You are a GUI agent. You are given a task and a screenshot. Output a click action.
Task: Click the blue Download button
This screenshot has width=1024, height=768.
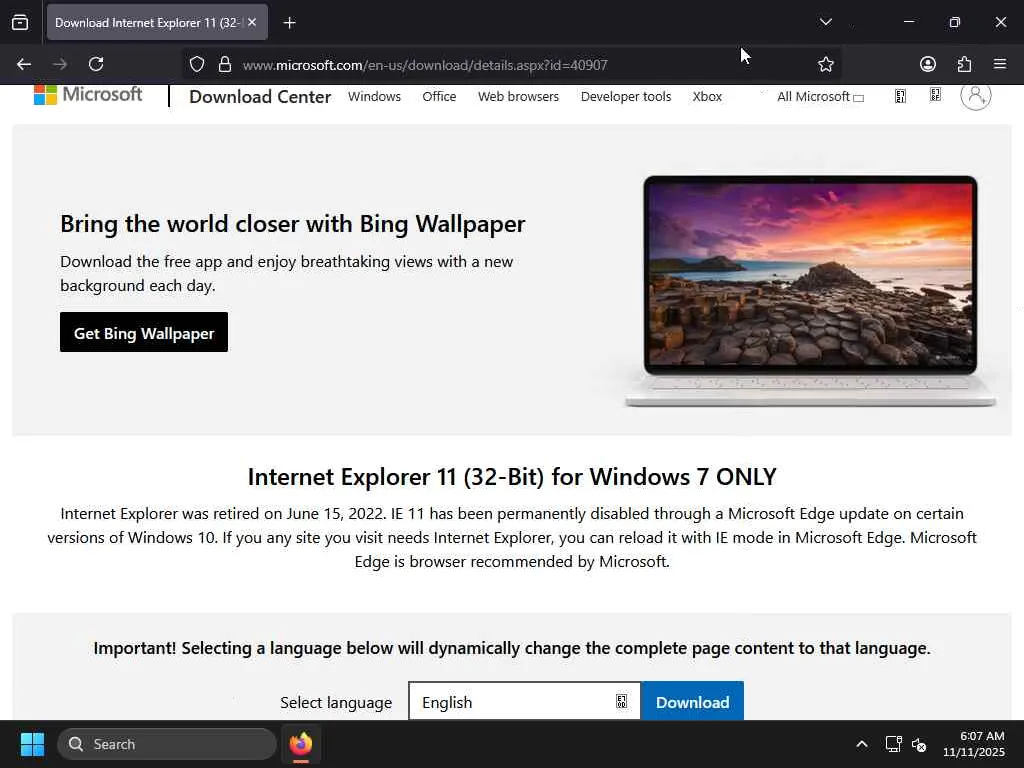click(692, 701)
